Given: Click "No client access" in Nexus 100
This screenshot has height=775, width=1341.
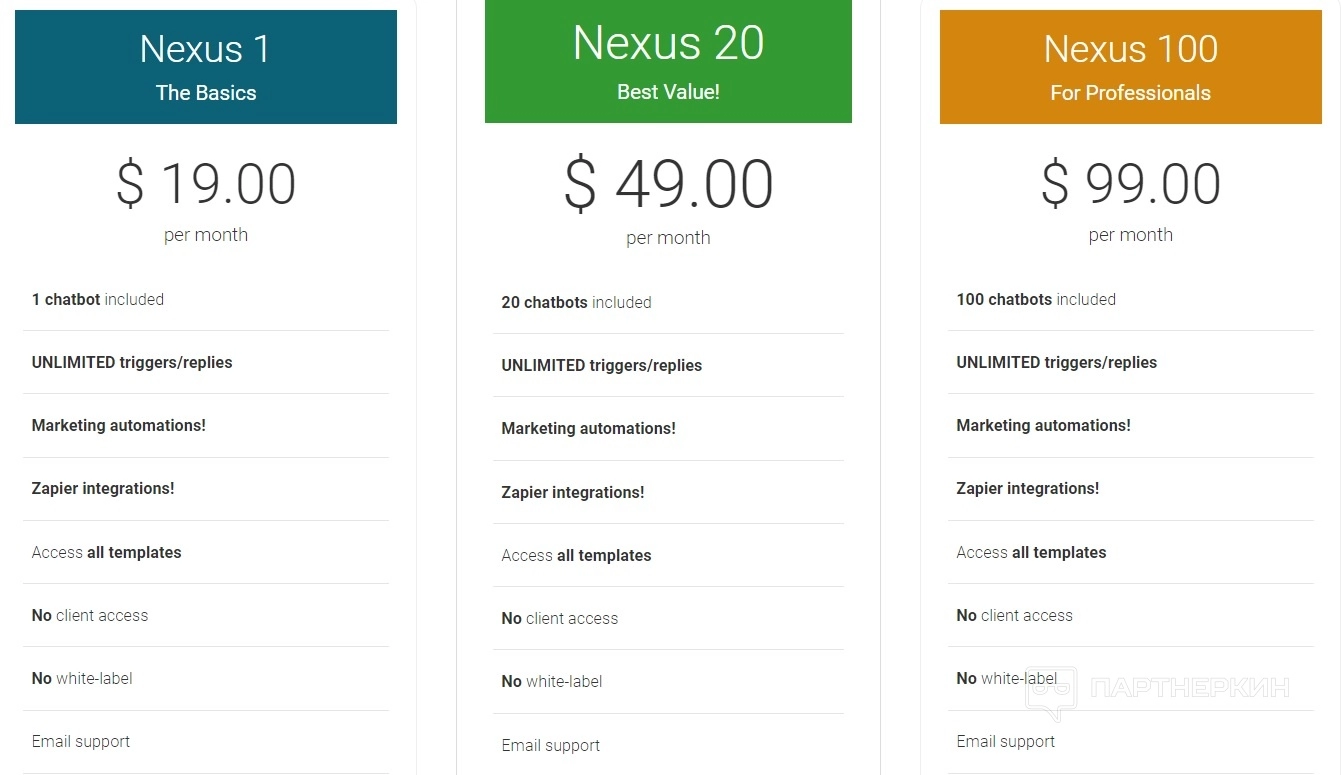Looking at the screenshot, I should (x=1014, y=615).
